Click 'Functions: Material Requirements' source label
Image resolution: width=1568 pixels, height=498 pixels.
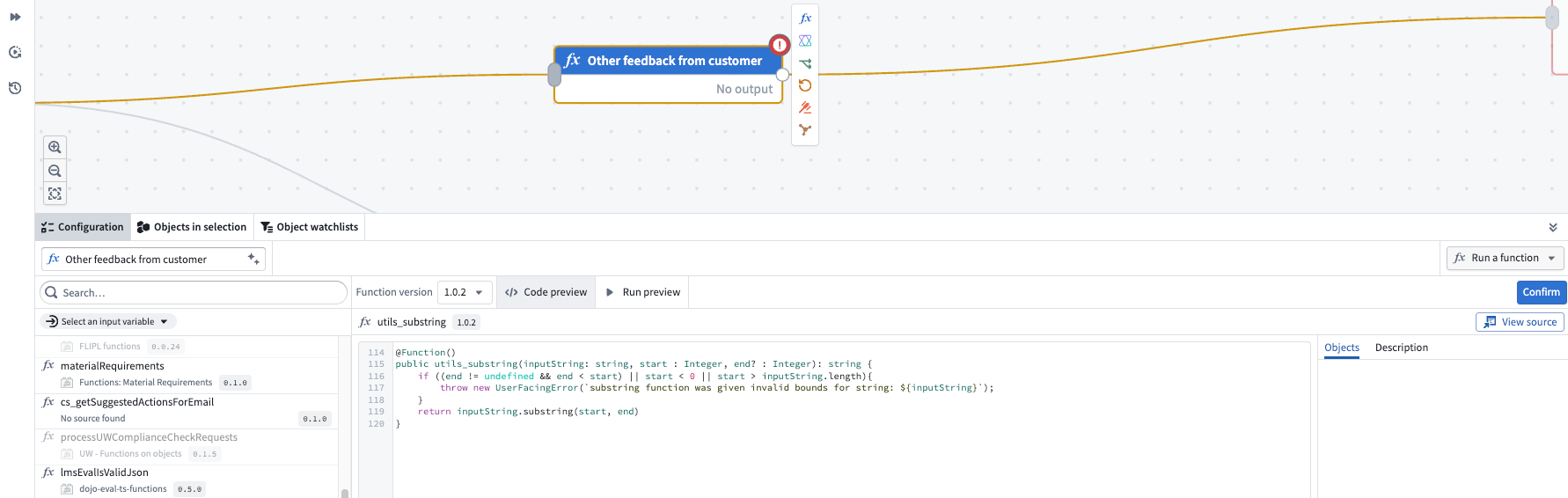pos(146,383)
